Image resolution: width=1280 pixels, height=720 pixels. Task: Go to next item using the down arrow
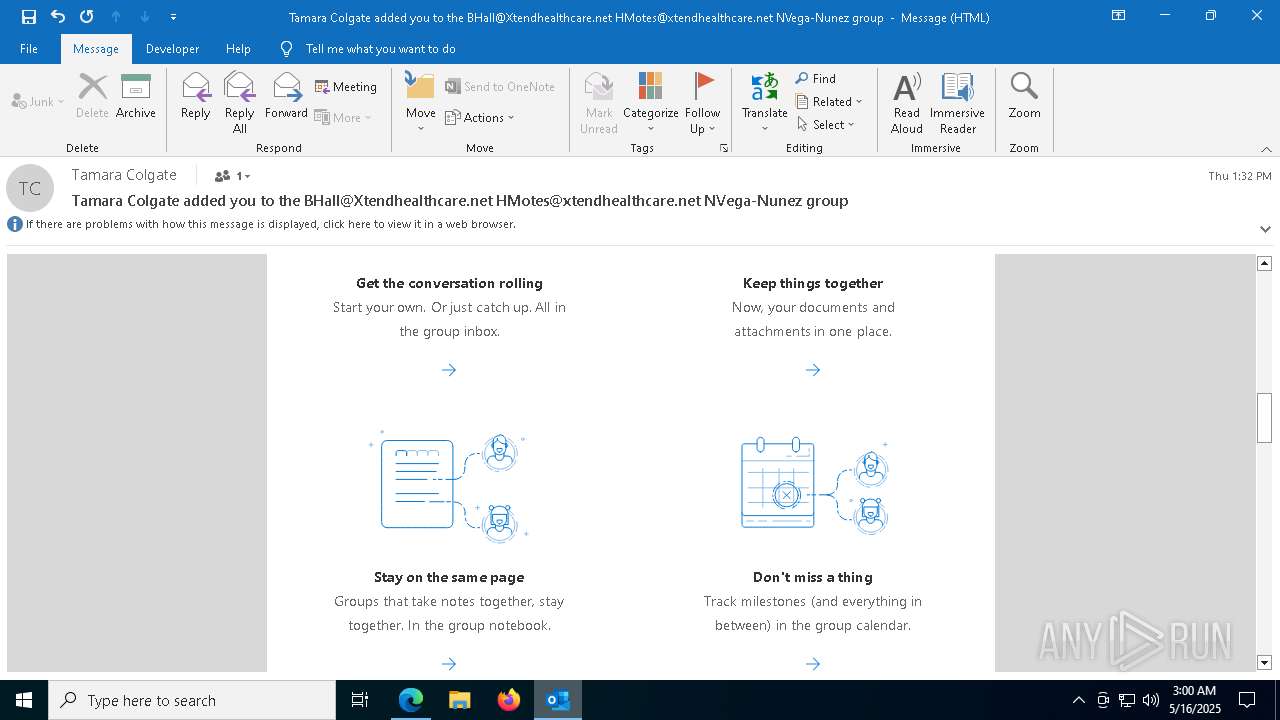145,17
